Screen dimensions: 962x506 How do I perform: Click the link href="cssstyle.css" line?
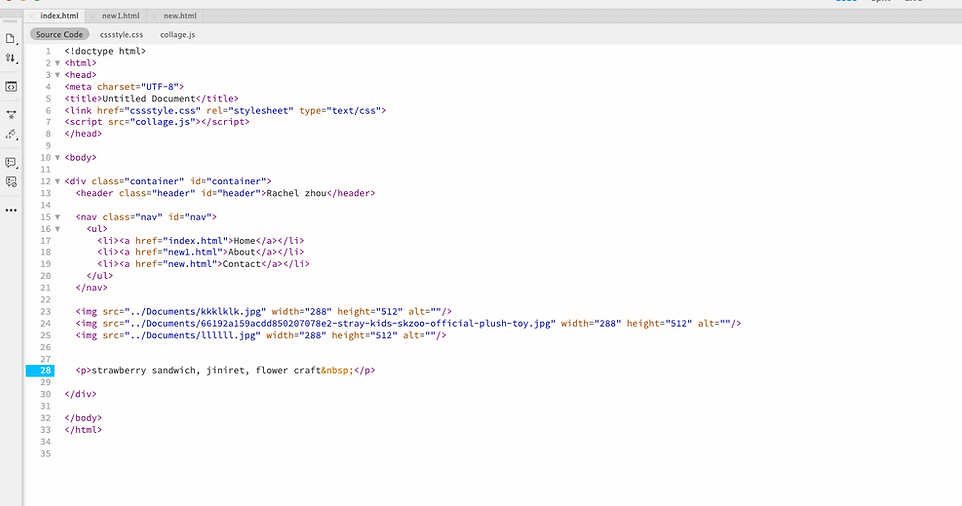pos(225,111)
